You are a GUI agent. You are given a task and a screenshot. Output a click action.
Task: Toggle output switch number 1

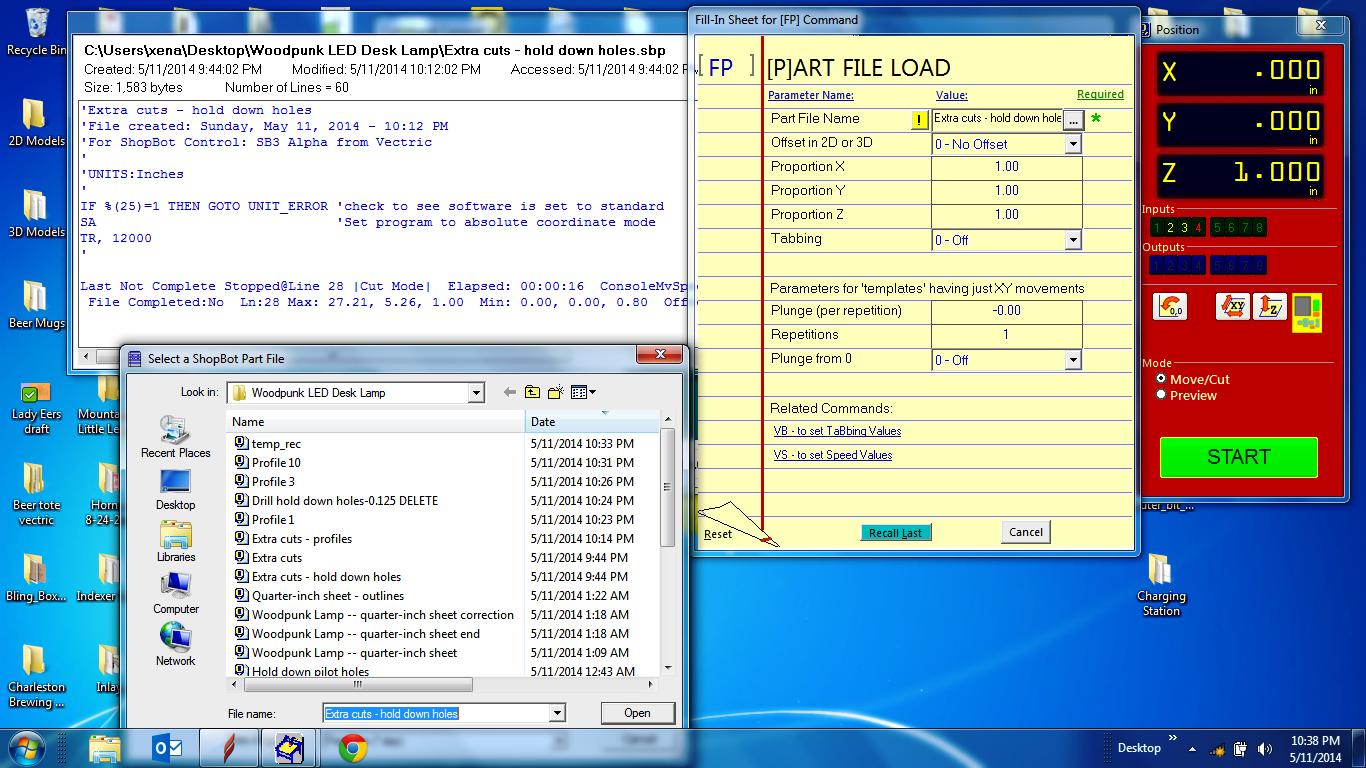(x=1157, y=265)
